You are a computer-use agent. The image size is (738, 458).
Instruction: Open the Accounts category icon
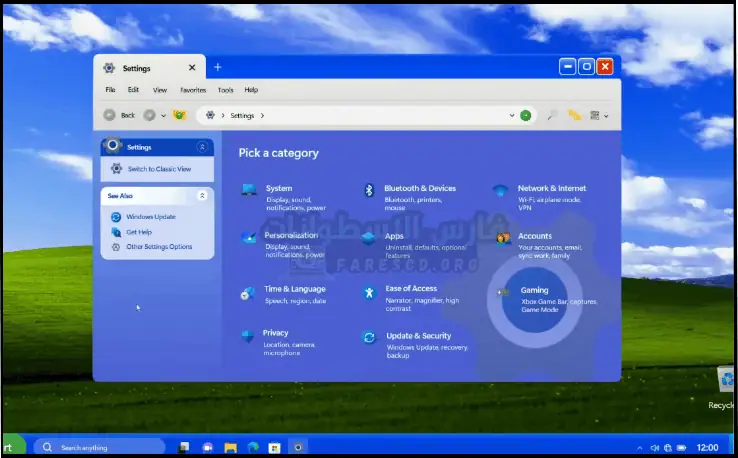[x=503, y=238]
